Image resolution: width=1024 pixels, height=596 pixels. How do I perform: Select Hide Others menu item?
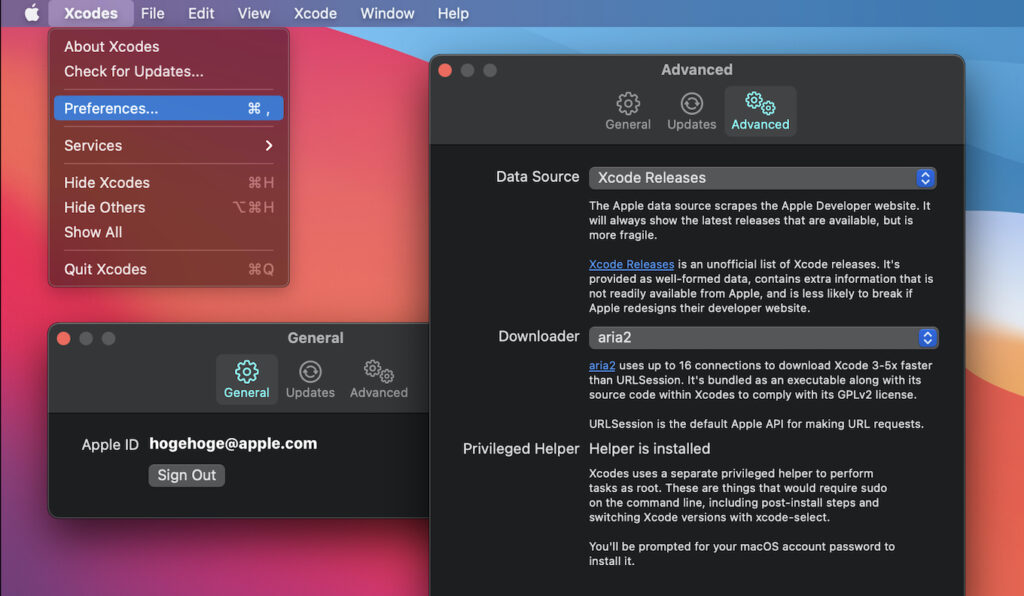point(105,208)
